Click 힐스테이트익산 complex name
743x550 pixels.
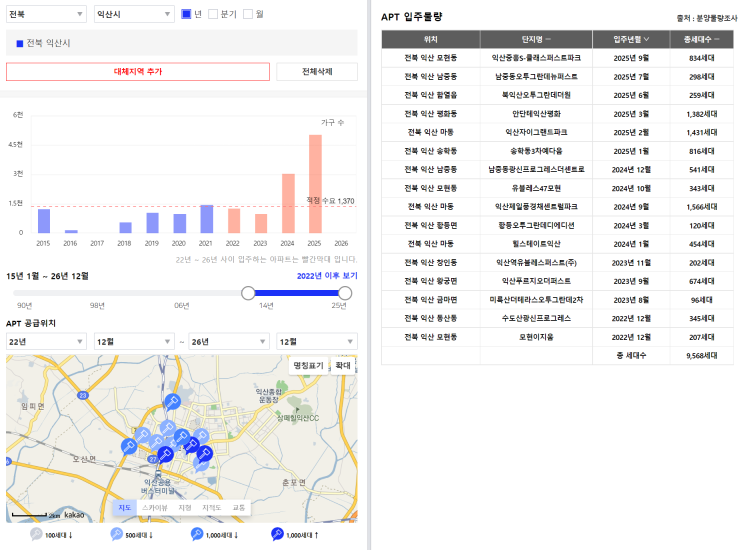[x=536, y=244]
